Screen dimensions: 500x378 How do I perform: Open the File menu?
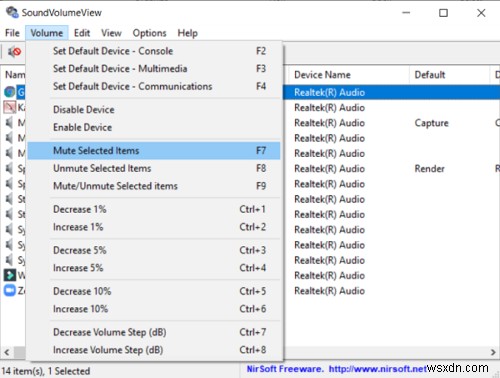pyautogui.click(x=12, y=33)
